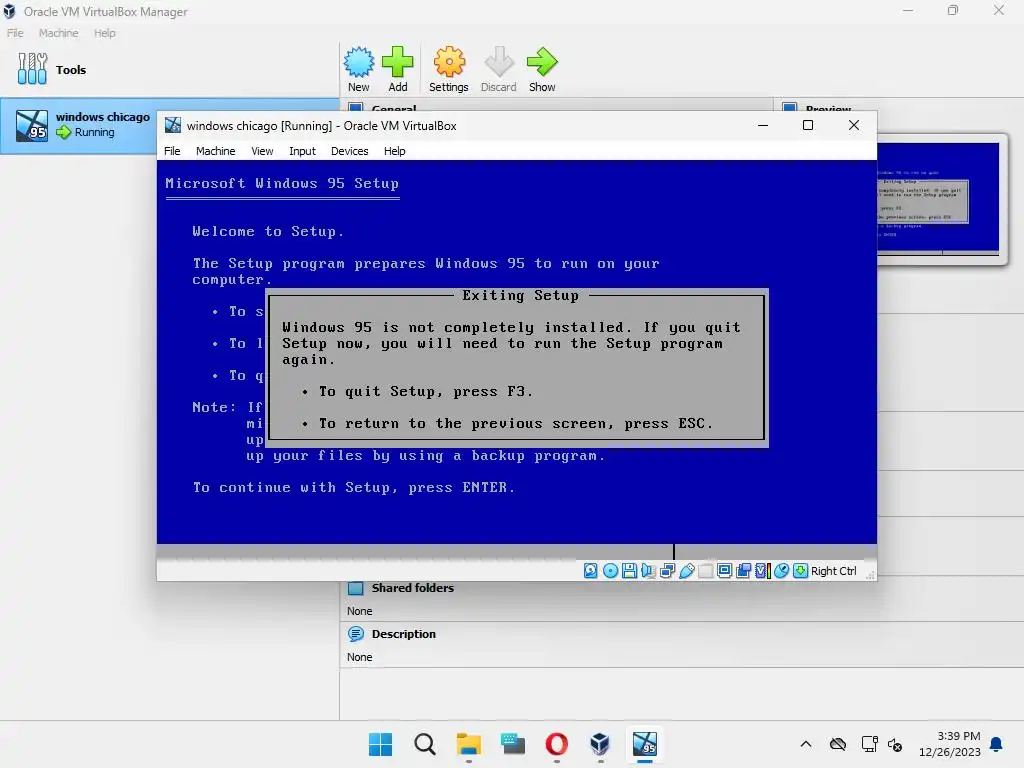Click the VM window resize grip corner
This screenshot has height=768, width=1024.
point(870,575)
